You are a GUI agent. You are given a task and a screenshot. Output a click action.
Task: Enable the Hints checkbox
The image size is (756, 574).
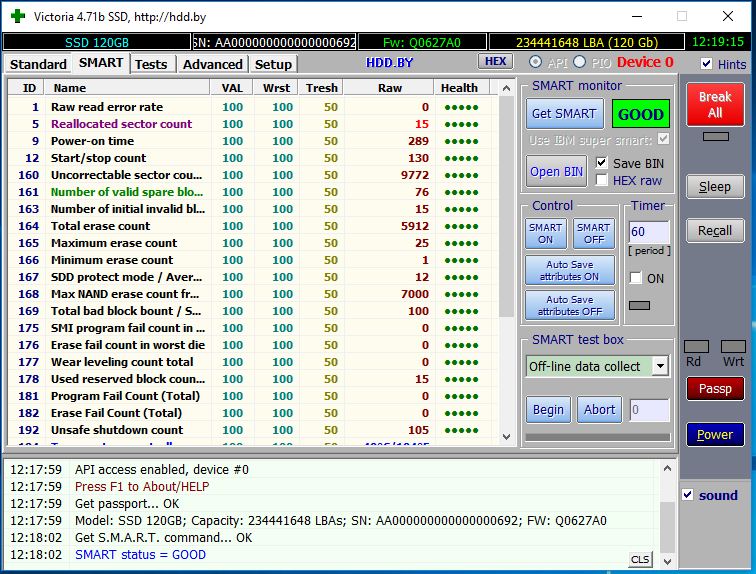[x=707, y=64]
